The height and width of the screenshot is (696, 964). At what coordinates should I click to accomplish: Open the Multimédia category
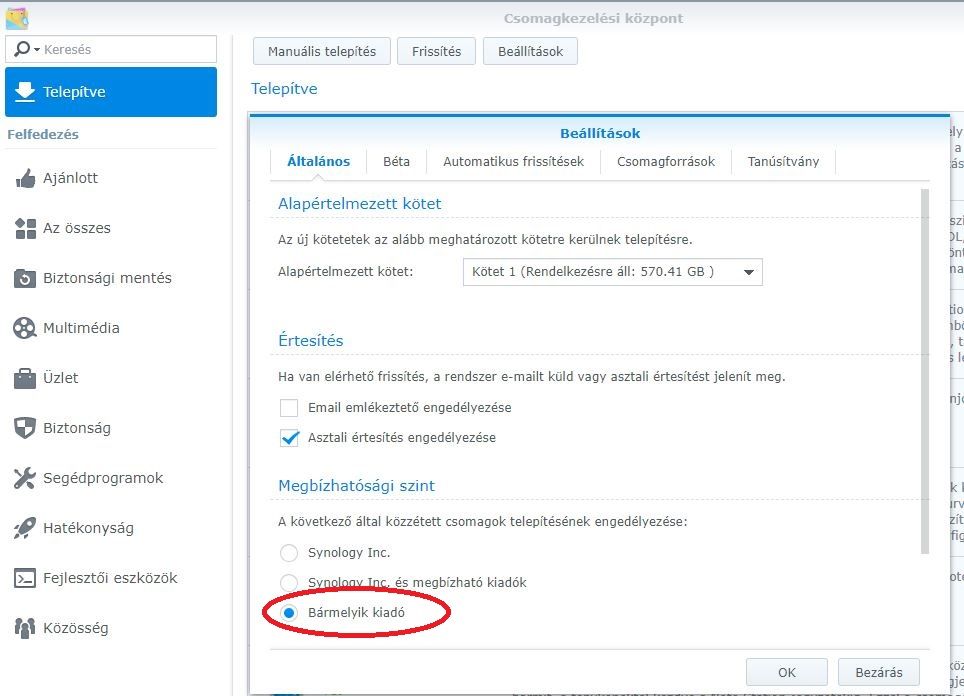[111, 328]
